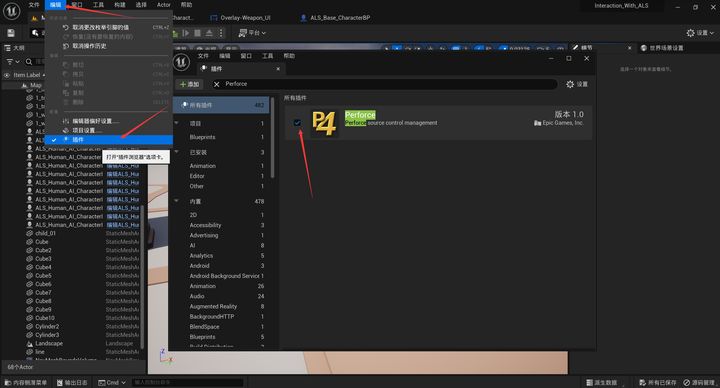The image size is (720, 388).
Task: Open the Plugins window 设置 settings gear
Action: (x=577, y=84)
